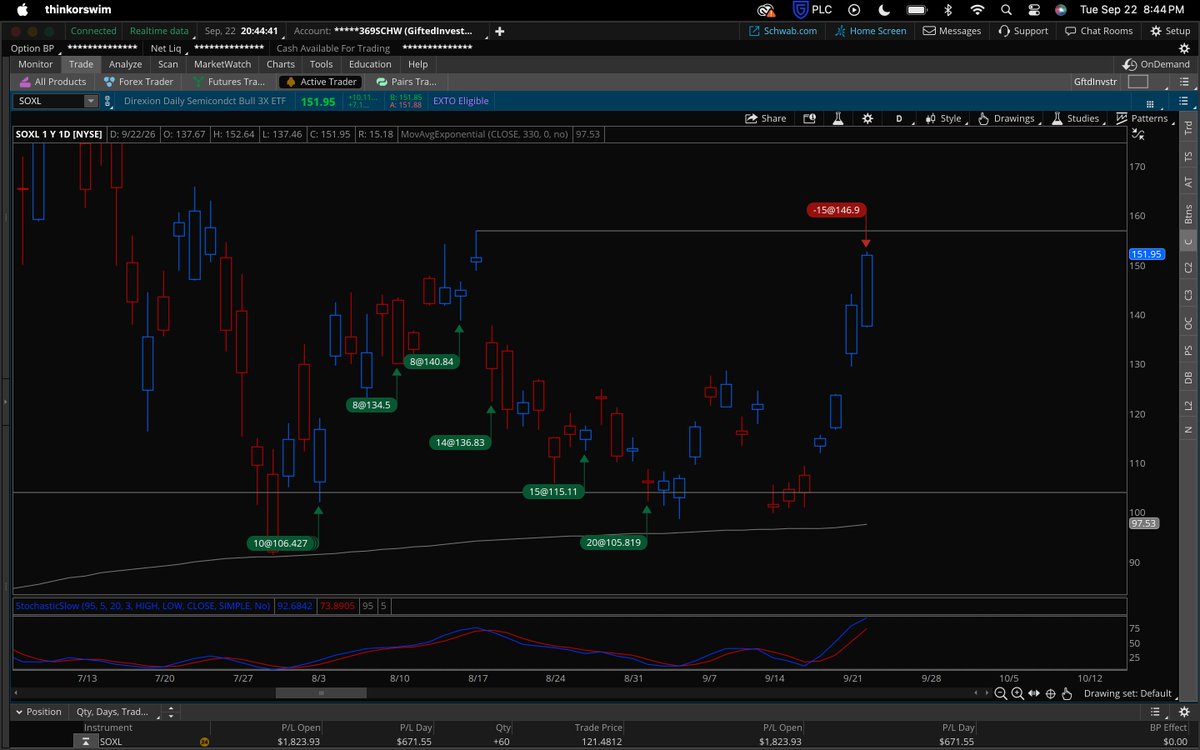This screenshot has height=750, width=1200.
Task: Switch to the Analyze tab
Action: (125, 64)
